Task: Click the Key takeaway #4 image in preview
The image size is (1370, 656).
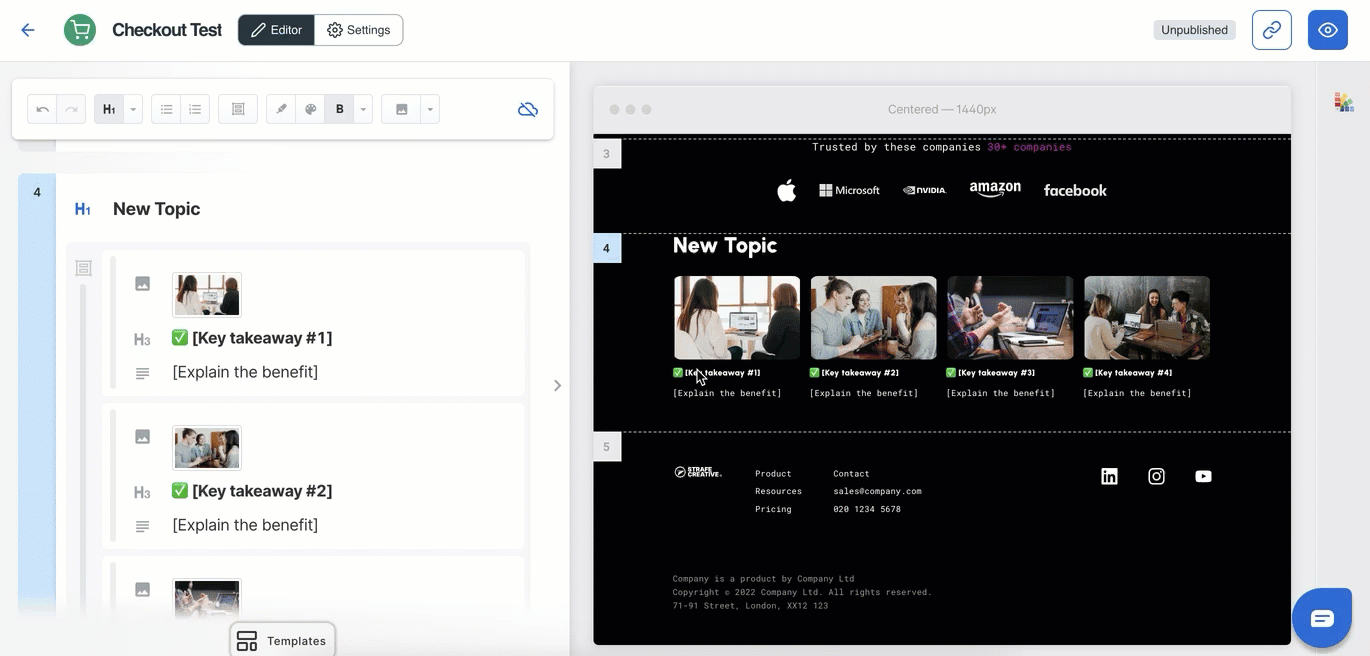Action: point(1147,318)
